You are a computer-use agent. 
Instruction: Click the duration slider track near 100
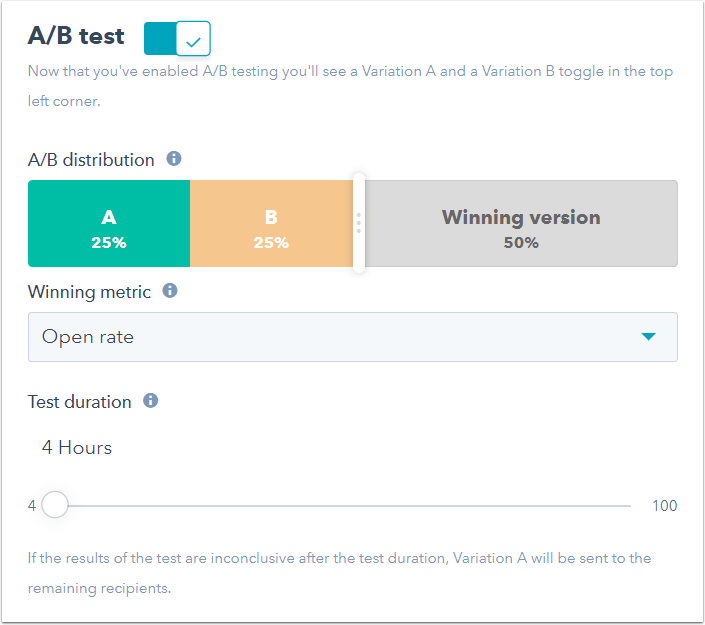click(x=620, y=506)
